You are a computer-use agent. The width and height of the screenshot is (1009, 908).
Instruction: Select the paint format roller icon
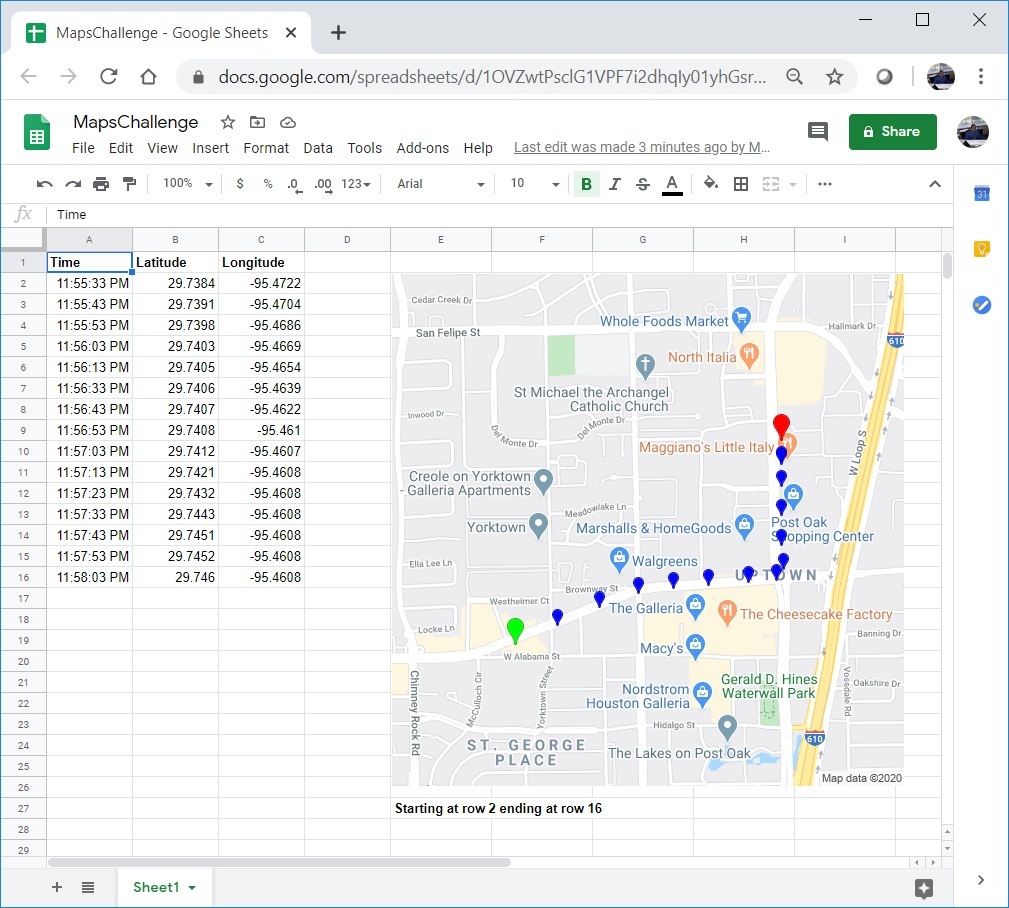129,184
